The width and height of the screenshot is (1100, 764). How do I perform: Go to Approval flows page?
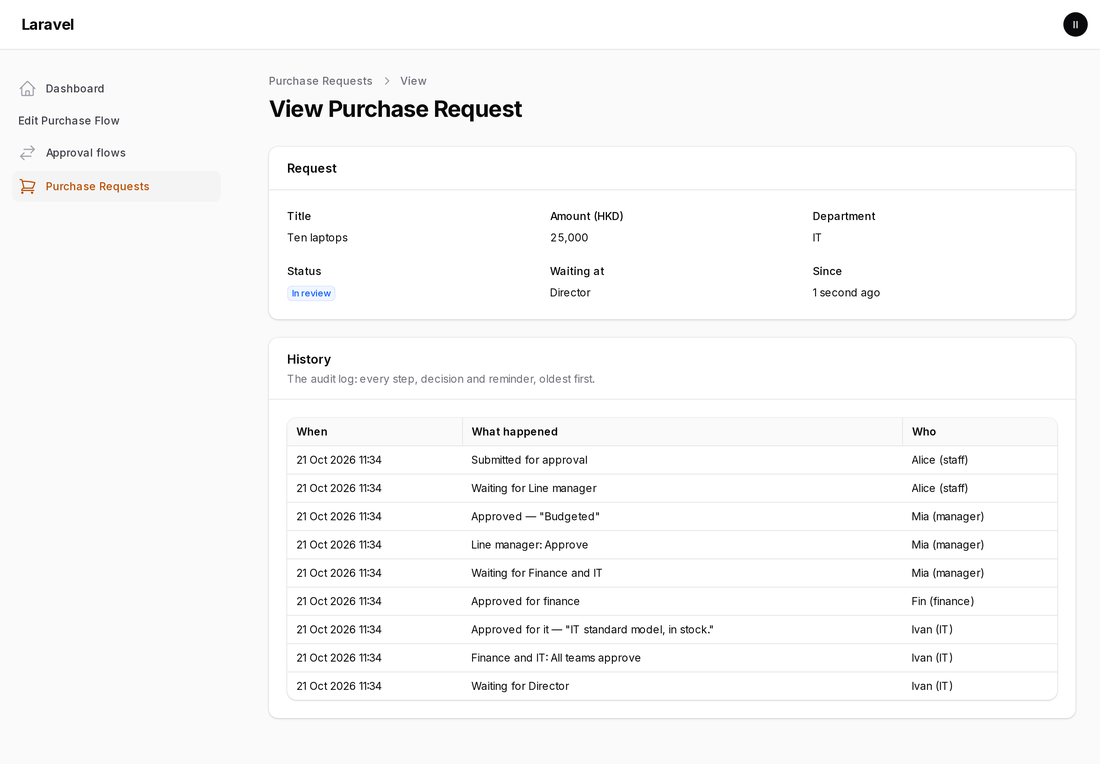(116, 153)
